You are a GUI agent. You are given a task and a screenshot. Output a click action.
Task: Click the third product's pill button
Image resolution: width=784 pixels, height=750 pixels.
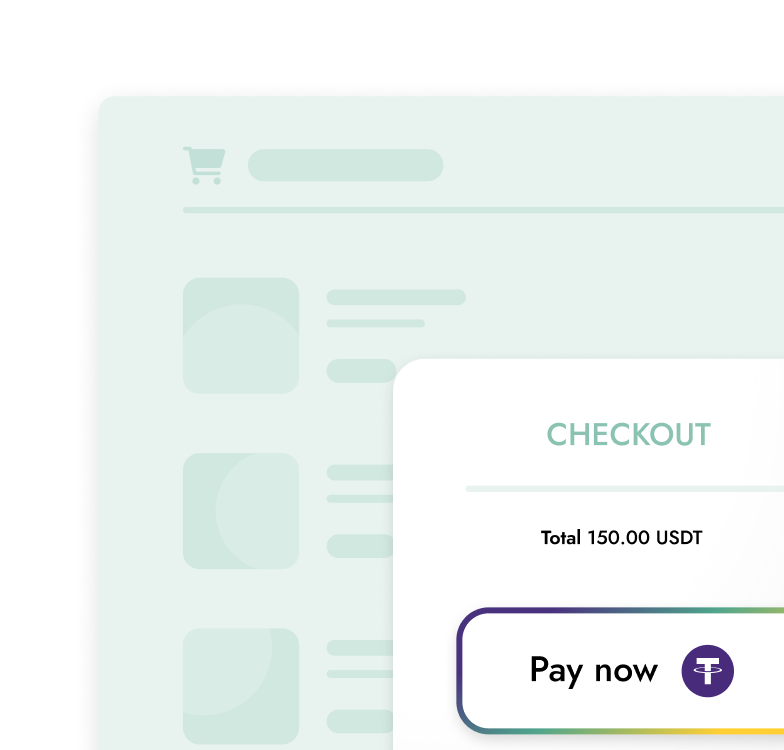click(x=360, y=721)
